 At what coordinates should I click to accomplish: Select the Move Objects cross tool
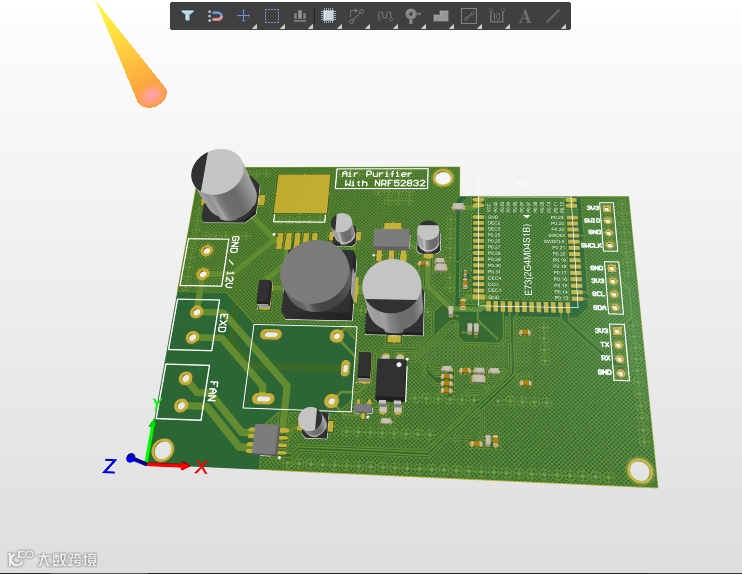[x=243, y=16]
